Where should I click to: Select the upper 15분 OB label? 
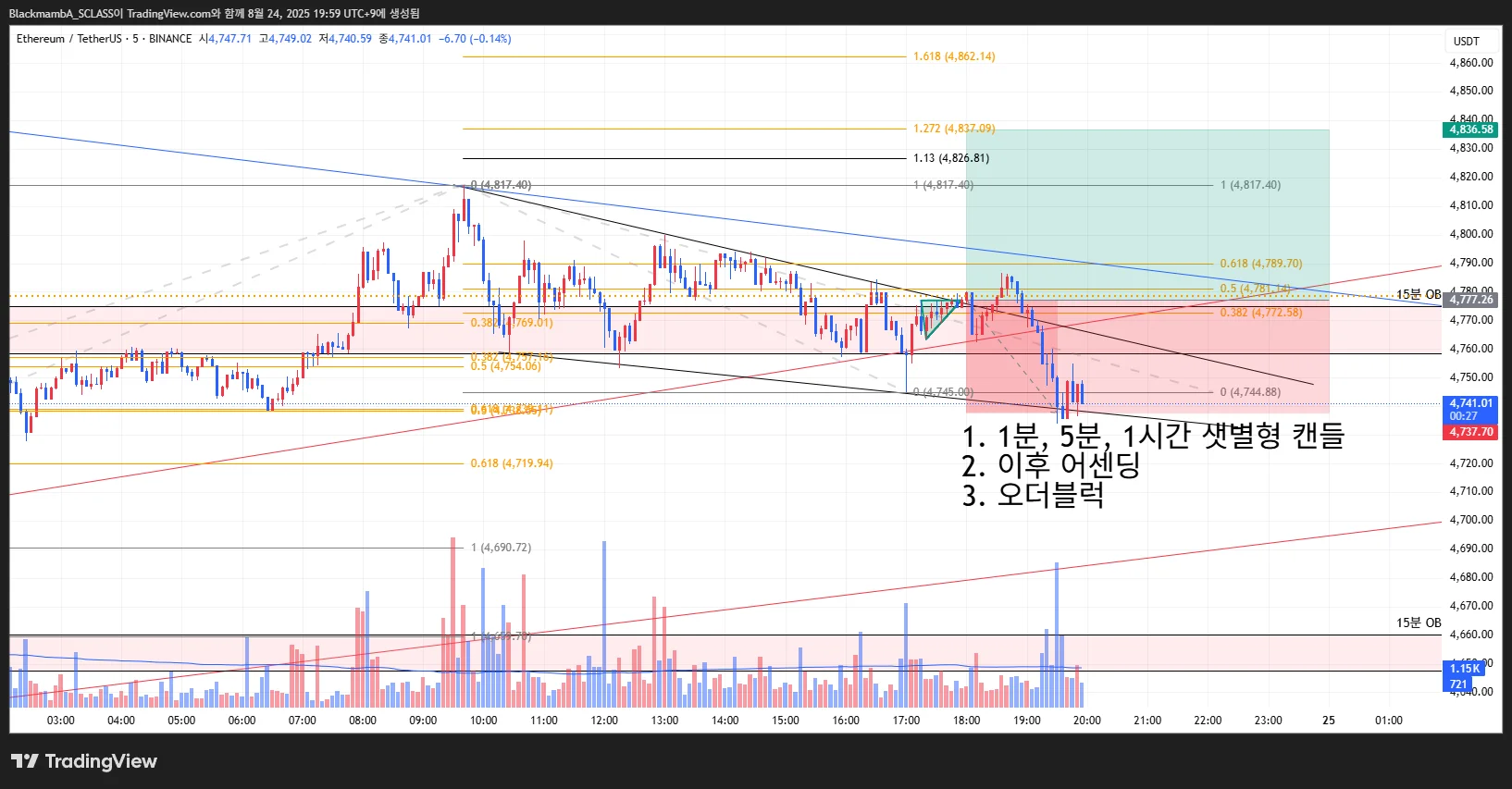tap(1419, 294)
